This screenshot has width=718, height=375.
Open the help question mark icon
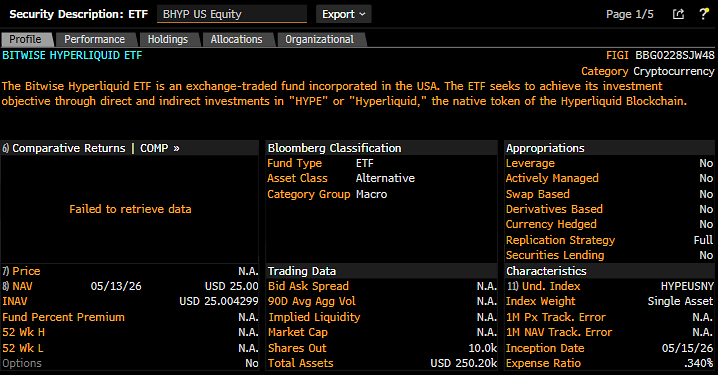tap(703, 14)
